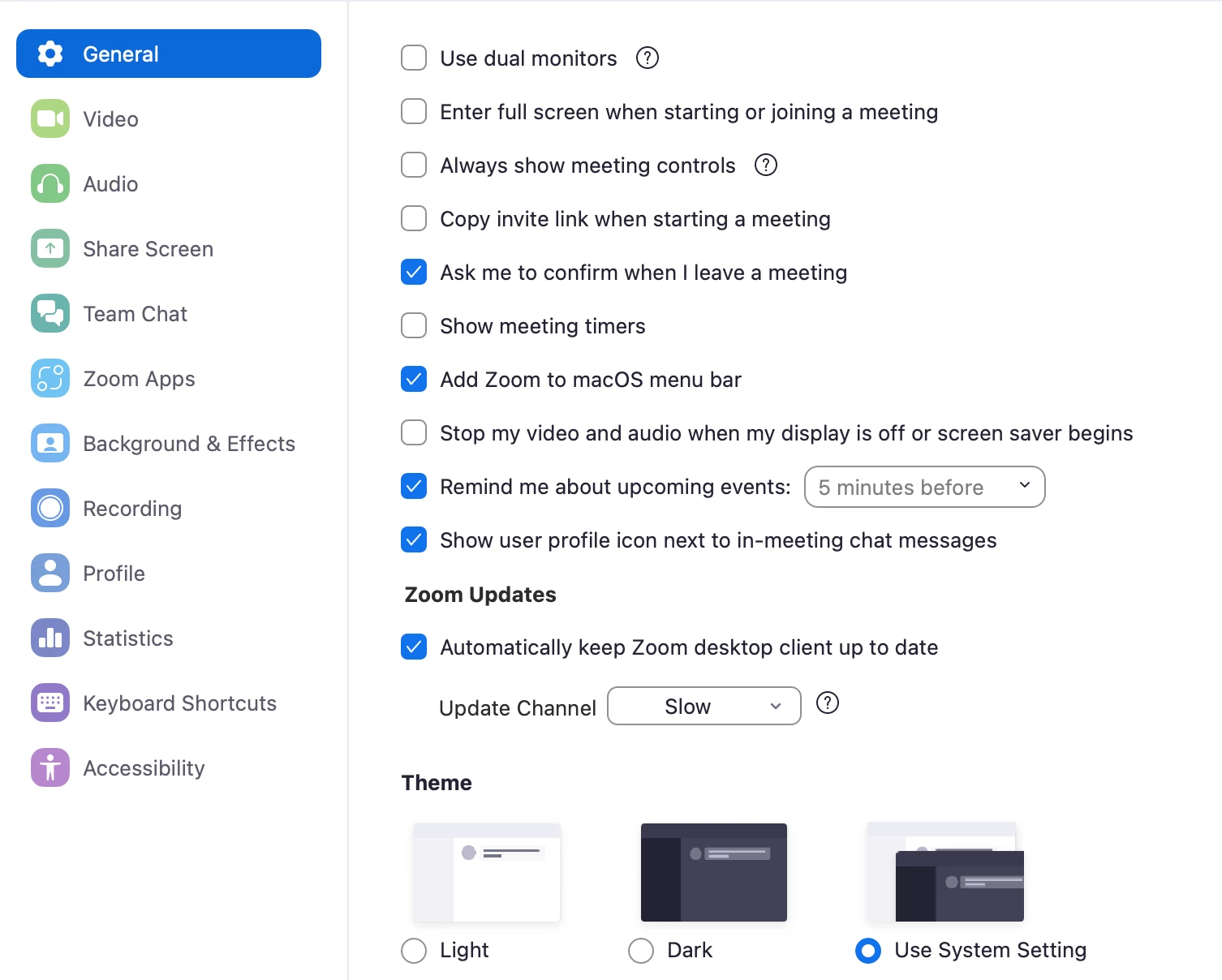The width and height of the screenshot is (1222, 980).
Task: Enable Always show meeting controls
Action: 414,165
